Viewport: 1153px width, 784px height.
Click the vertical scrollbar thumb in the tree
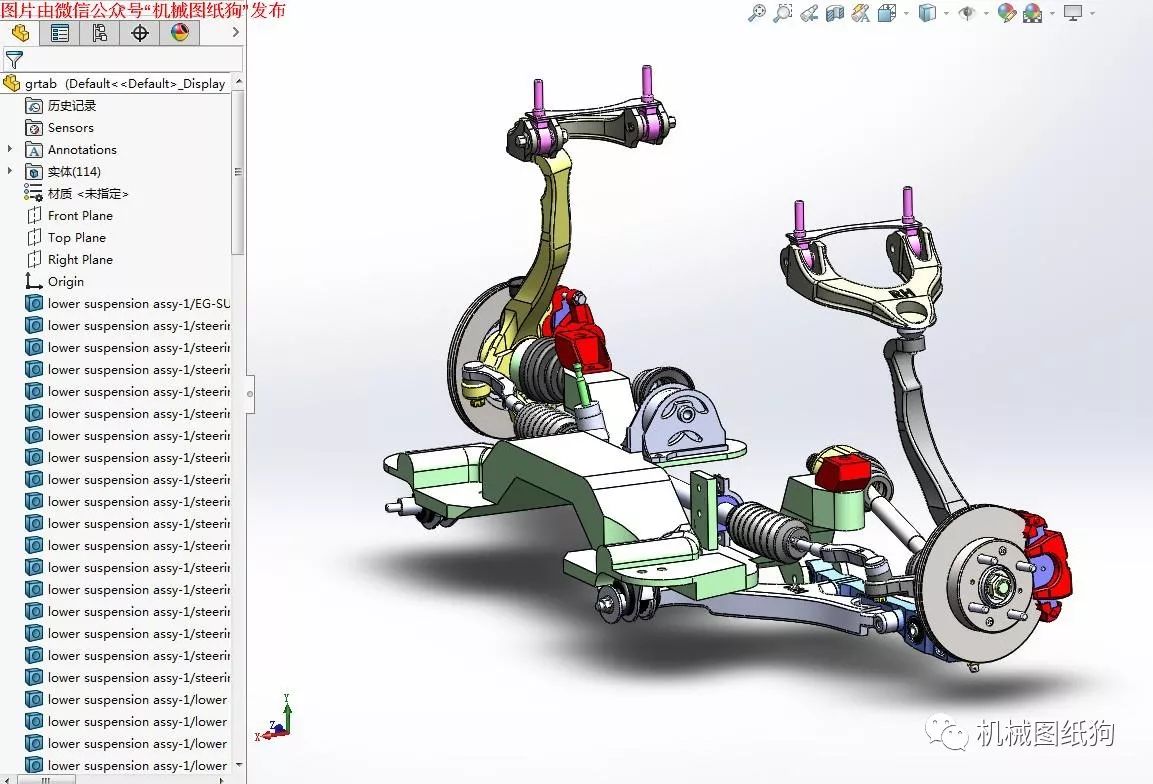238,171
